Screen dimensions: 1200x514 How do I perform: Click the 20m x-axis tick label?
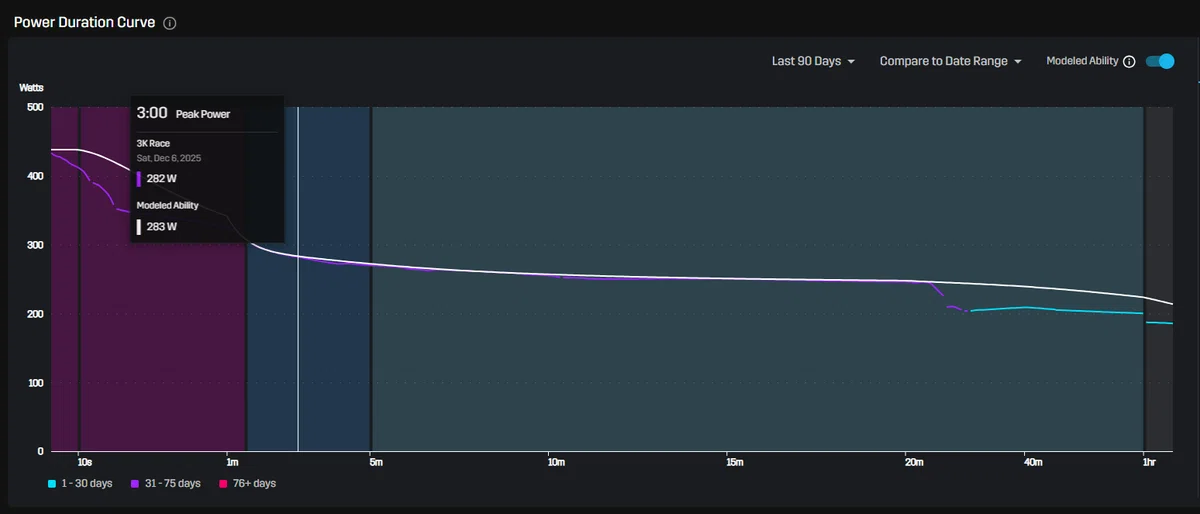(x=913, y=462)
